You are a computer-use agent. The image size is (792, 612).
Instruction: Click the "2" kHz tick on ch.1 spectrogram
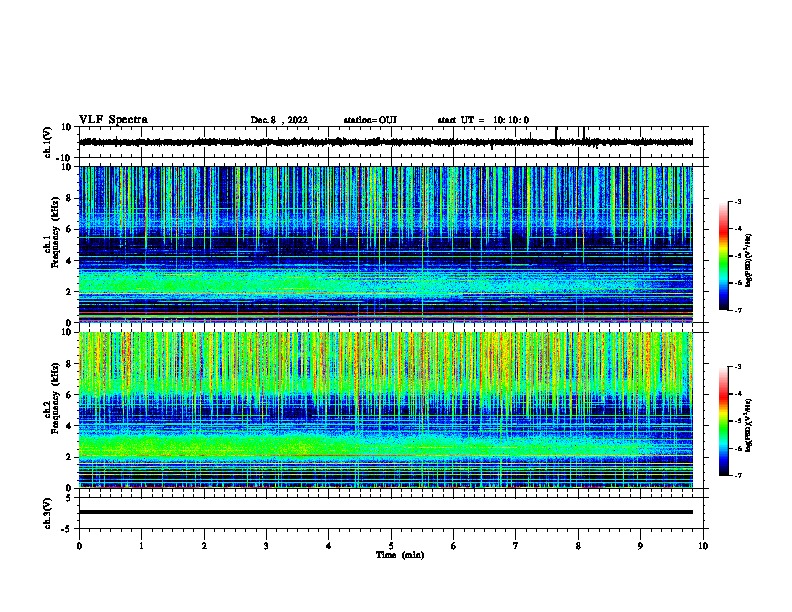(69, 292)
